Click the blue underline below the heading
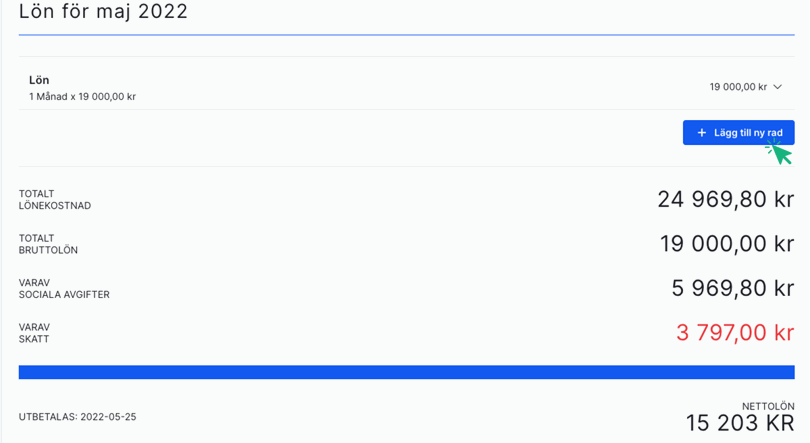Screen dimensions: 810x443 (406, 35)
